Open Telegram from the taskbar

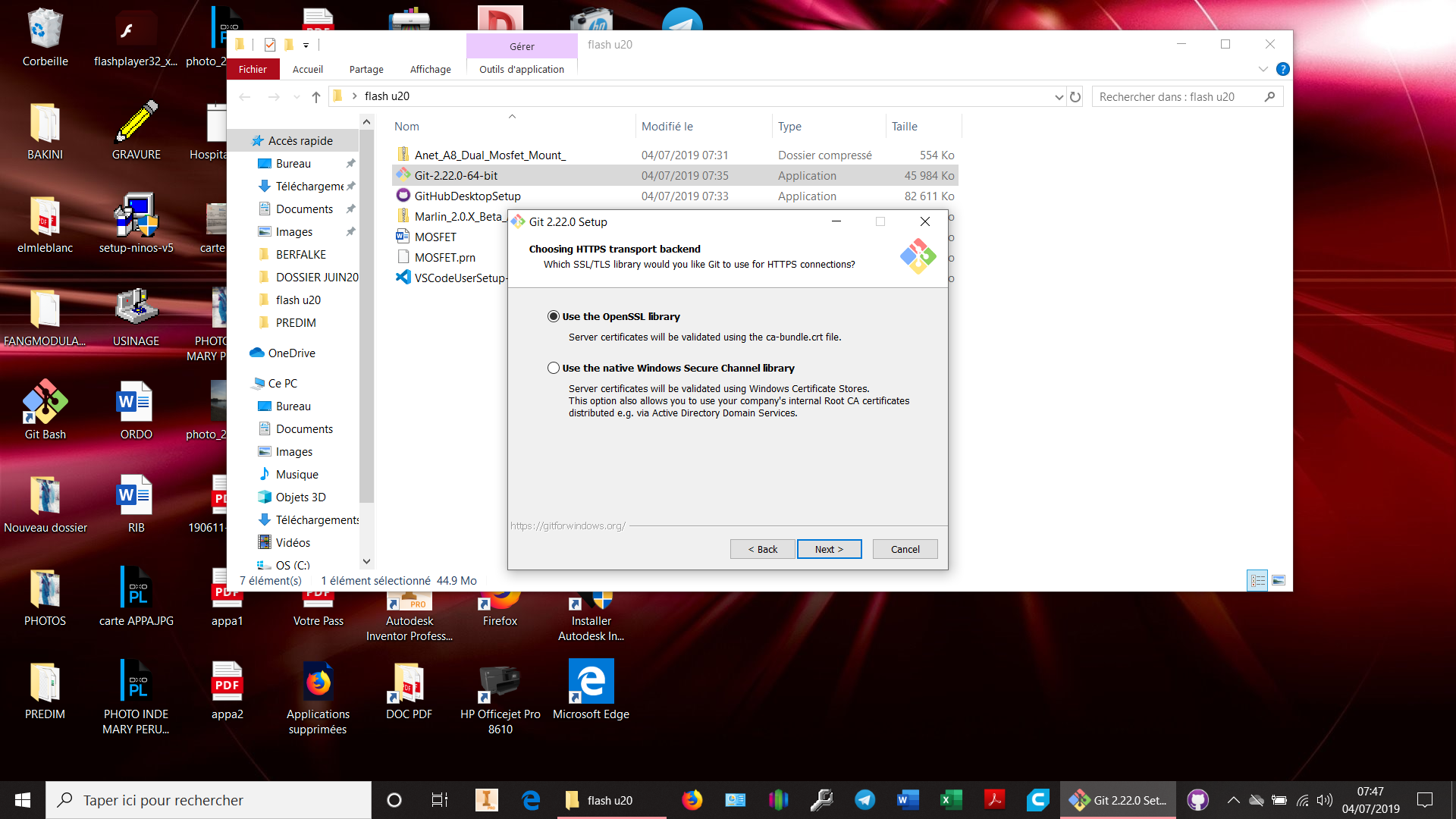click(x=864, y=800)
